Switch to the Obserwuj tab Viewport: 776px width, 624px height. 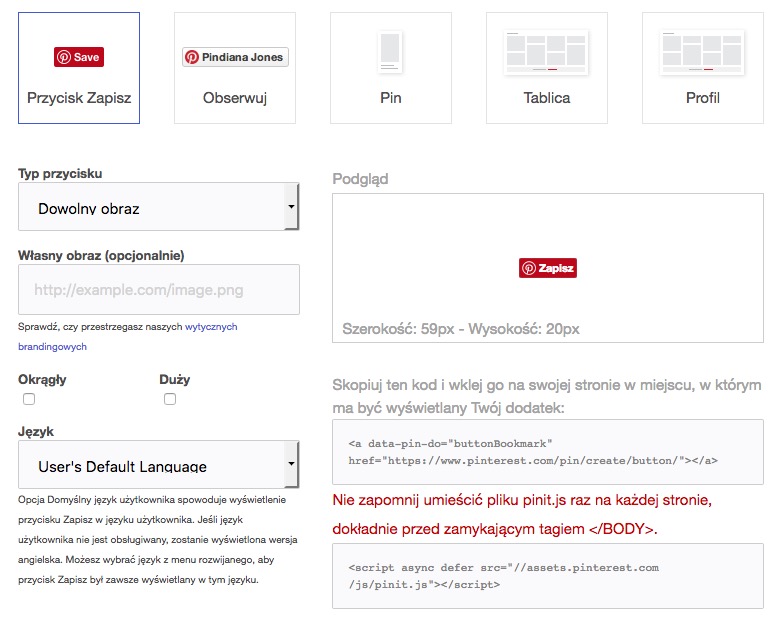coord(235,98)
